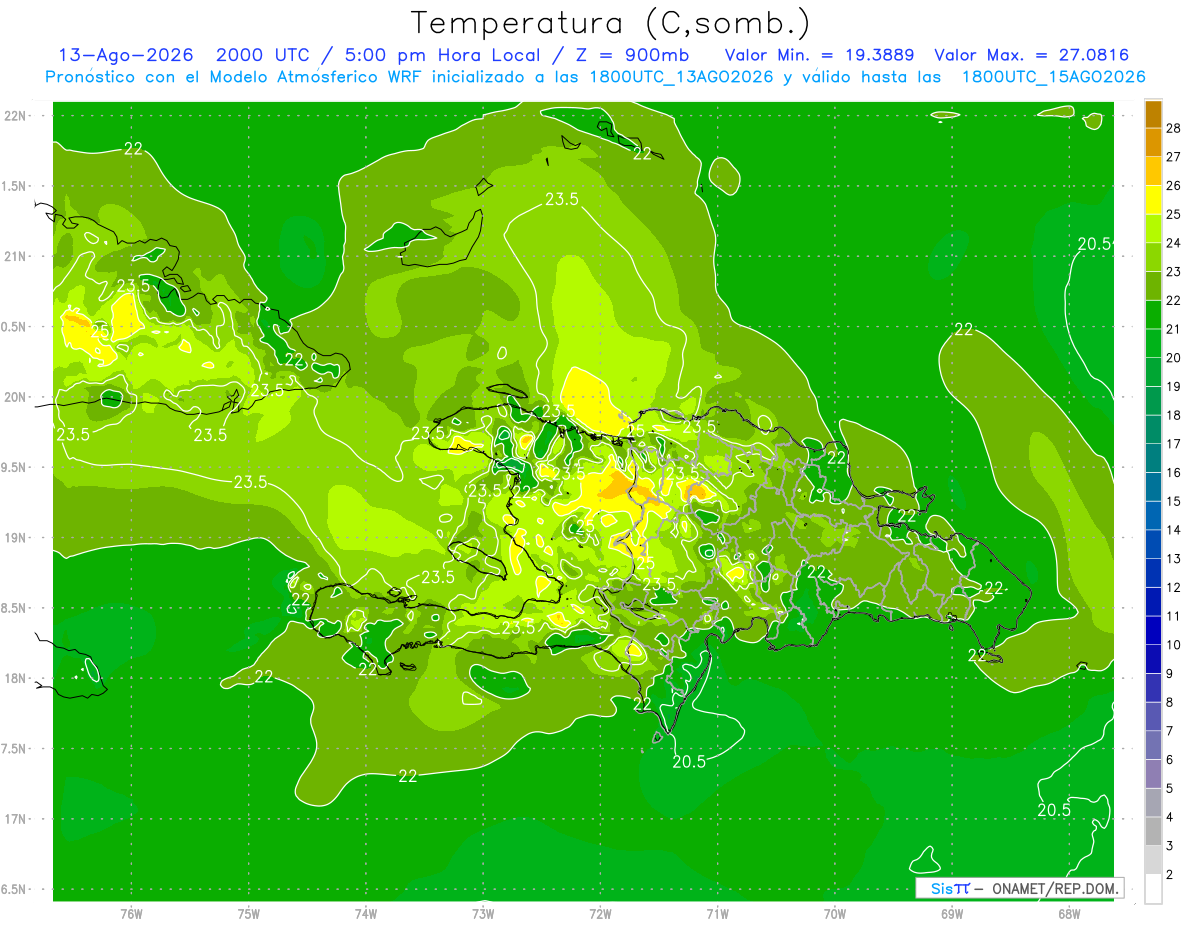Click yellow swatch between legend 25 and 26
Image resolution: width=1200 pixels, height=927 pixels.
(x=1154, y=200)
